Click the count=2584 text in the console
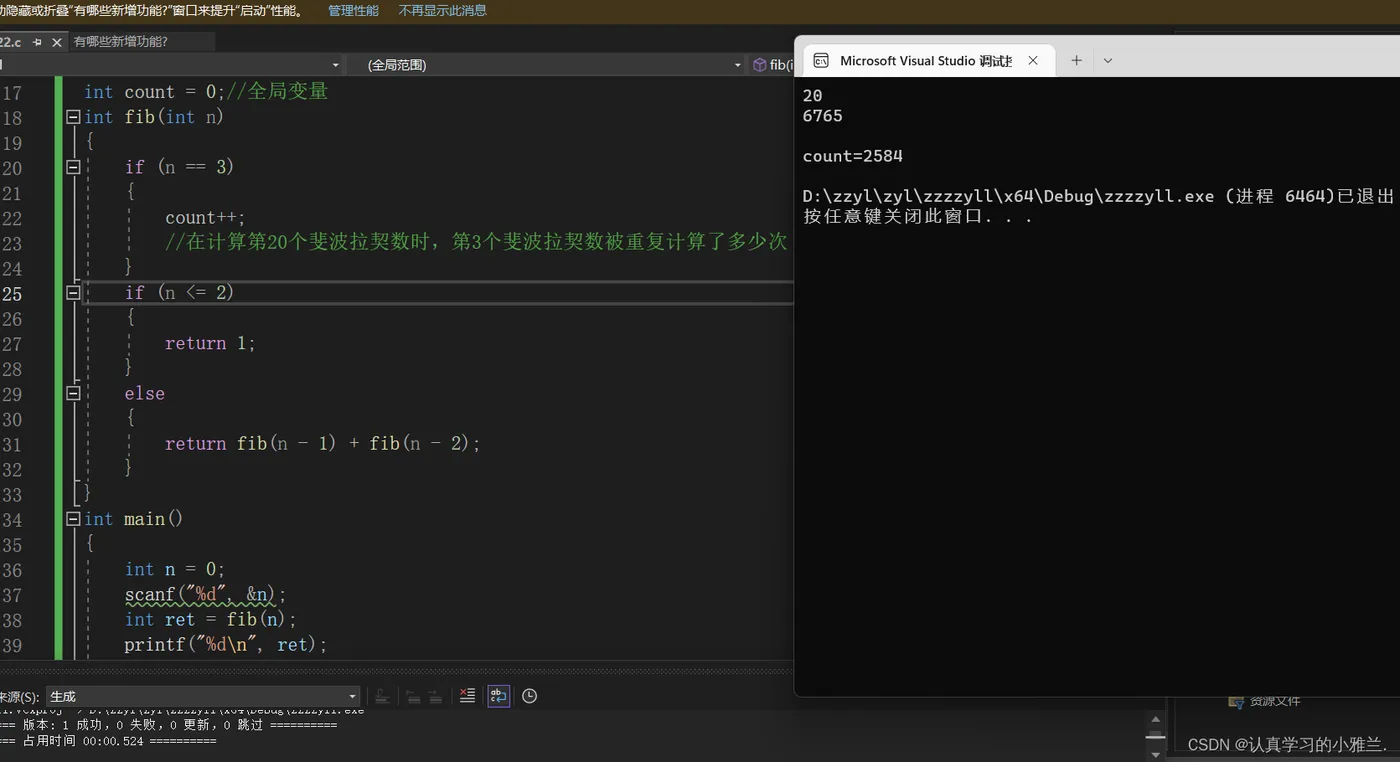1400x762 pixels. 853,156
